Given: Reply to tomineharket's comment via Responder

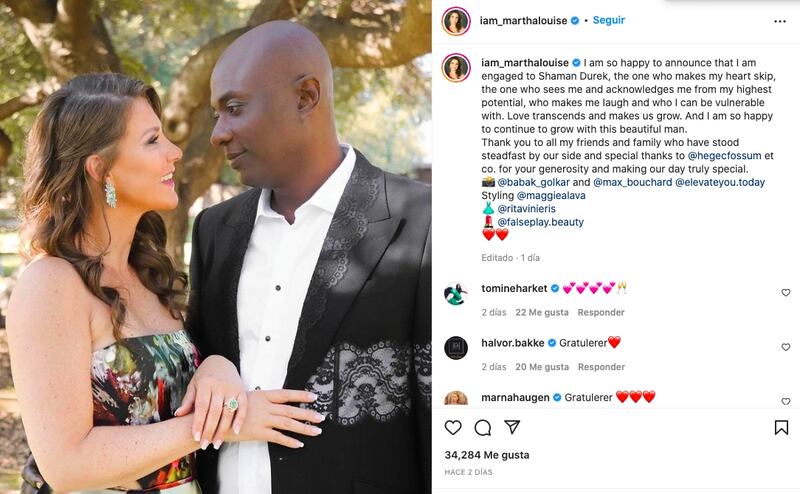Looking at the screenshot, I should coord(601,312).
